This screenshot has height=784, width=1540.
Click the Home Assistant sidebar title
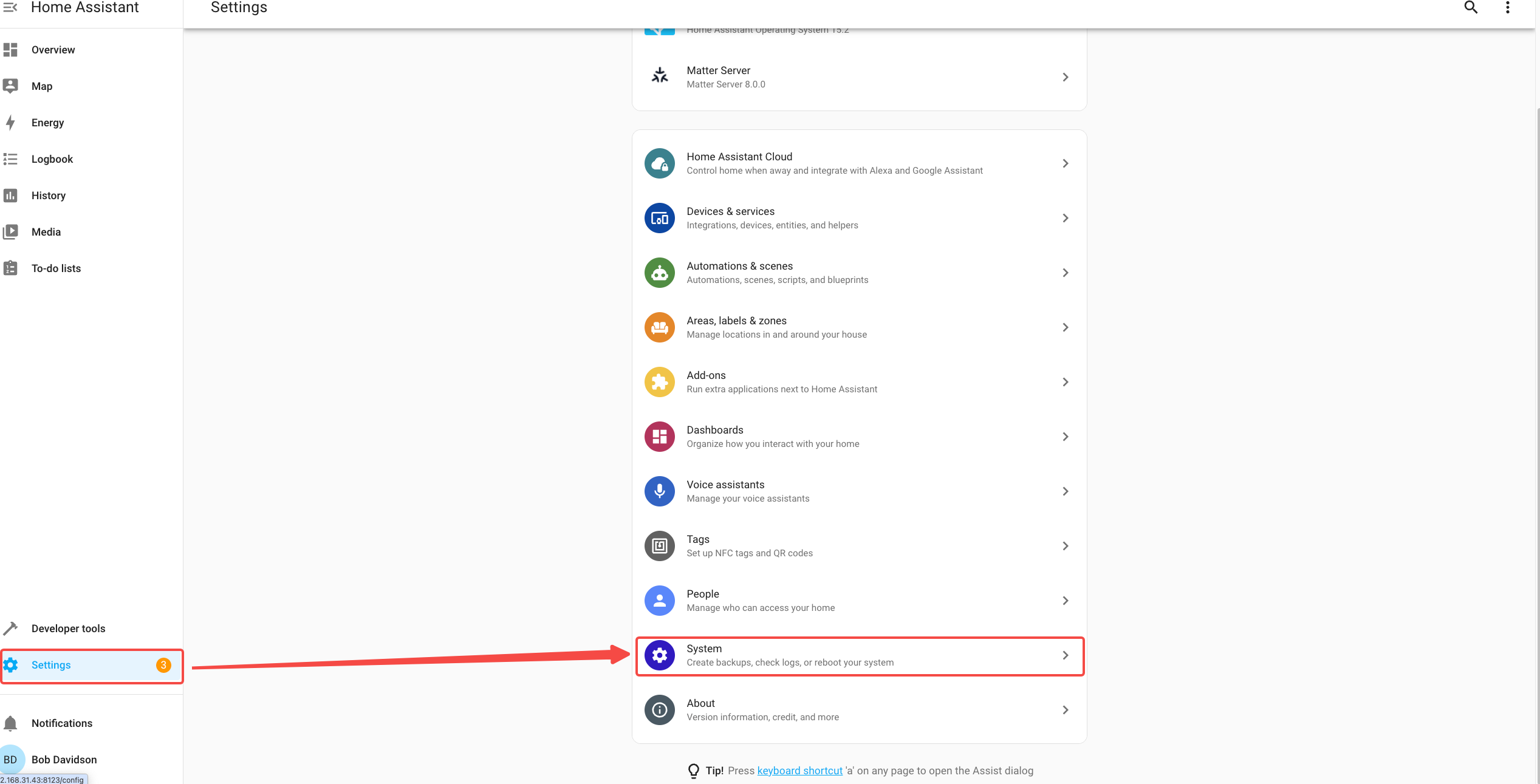pyautogui.click(x=85, y=7)
